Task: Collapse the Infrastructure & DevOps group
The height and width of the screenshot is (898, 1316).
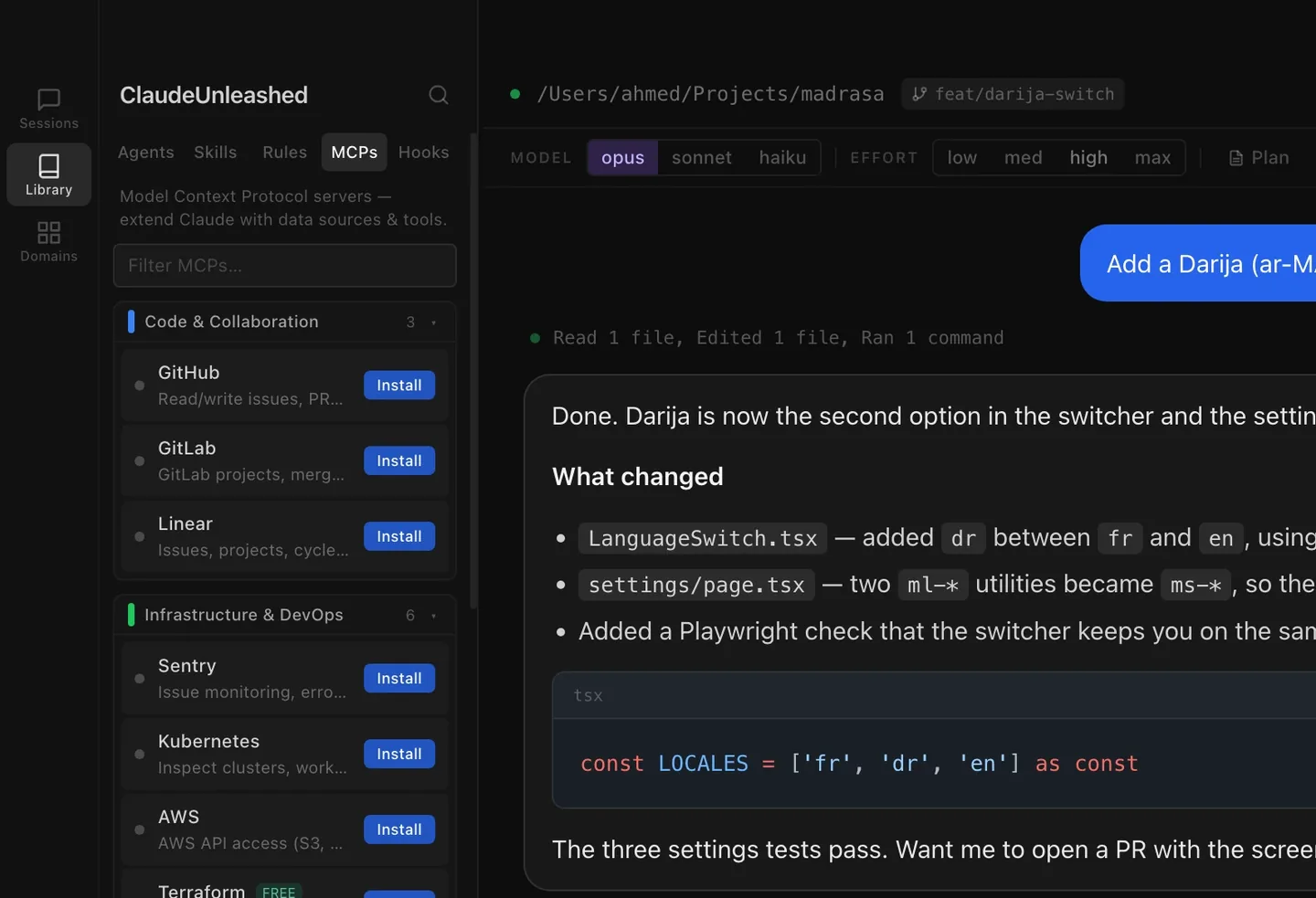Action: 284,615
